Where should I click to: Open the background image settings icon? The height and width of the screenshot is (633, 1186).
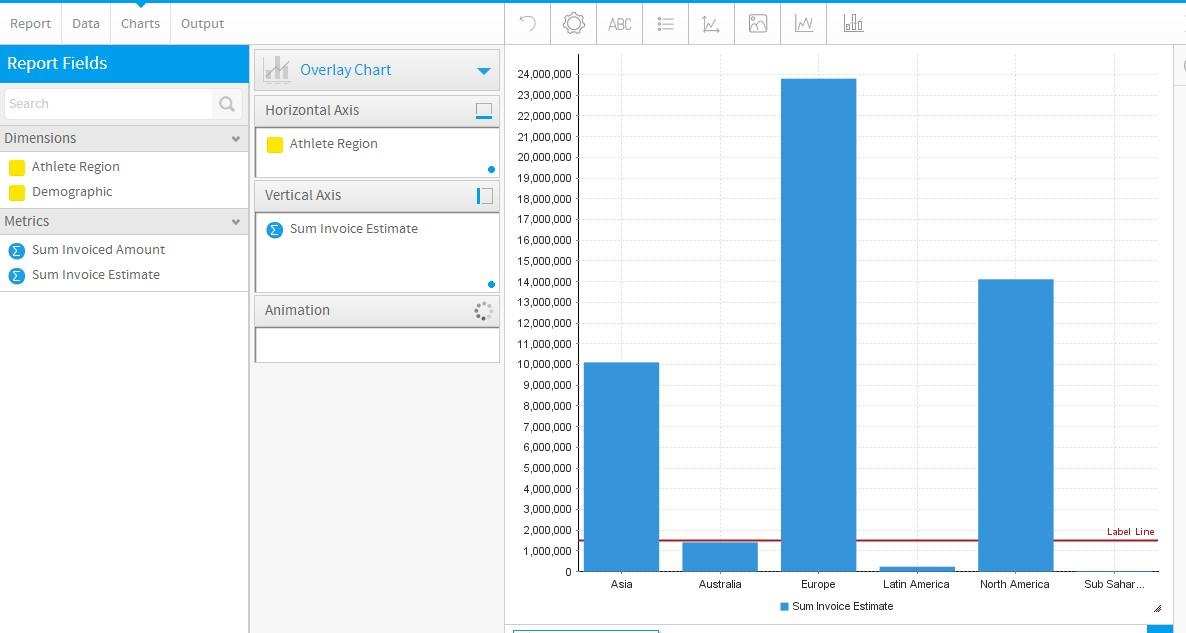758,23
